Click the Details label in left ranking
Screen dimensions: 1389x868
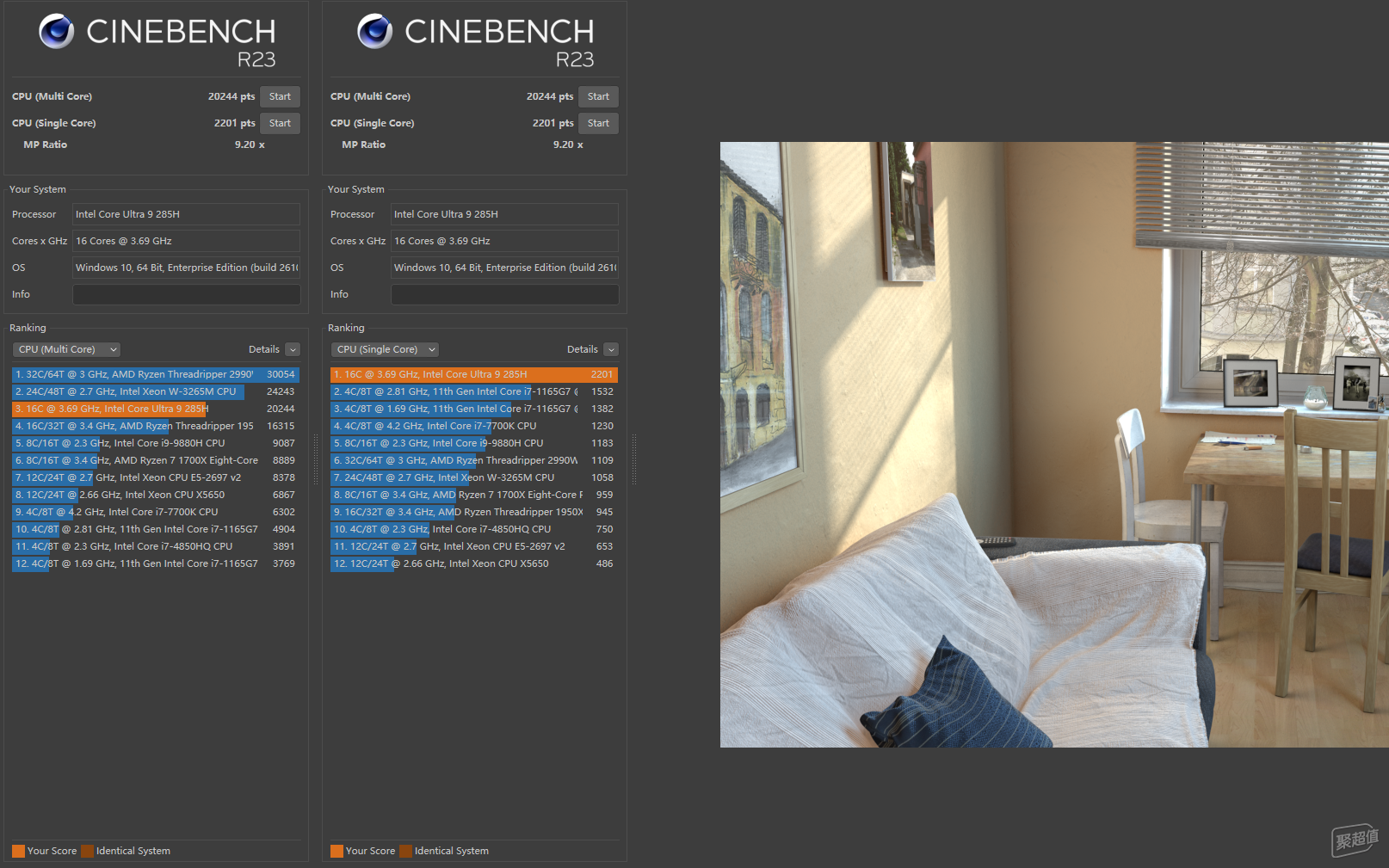(263, 349)
